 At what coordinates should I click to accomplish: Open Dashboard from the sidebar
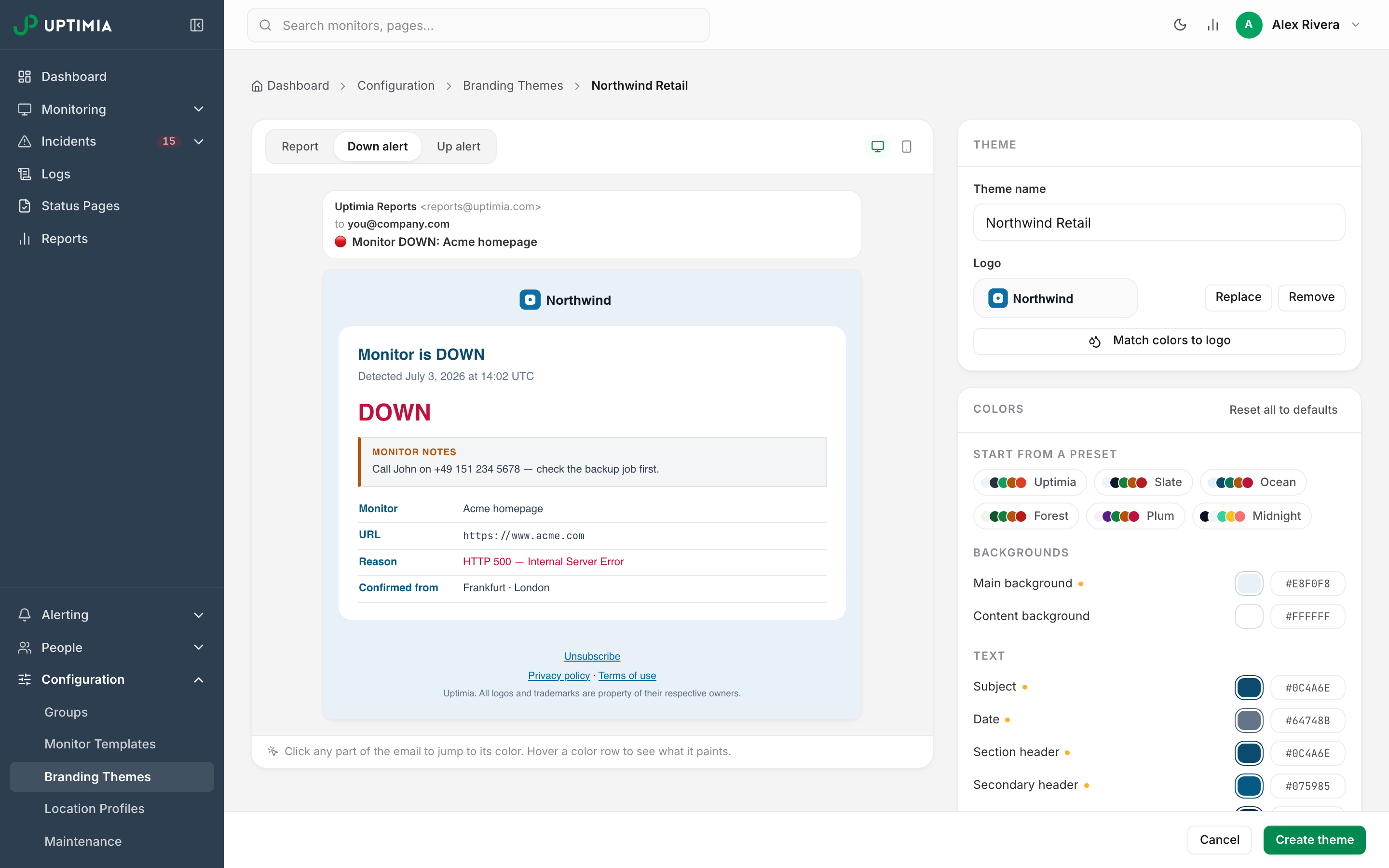click(111, 76)
